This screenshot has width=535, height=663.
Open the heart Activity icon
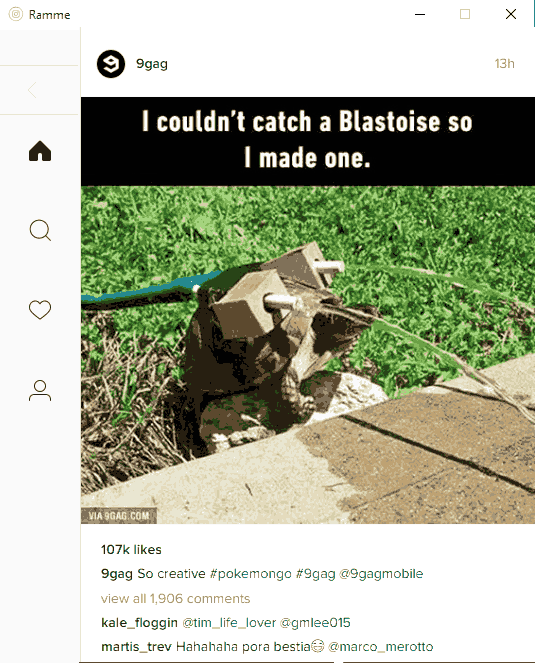[40, 310]
